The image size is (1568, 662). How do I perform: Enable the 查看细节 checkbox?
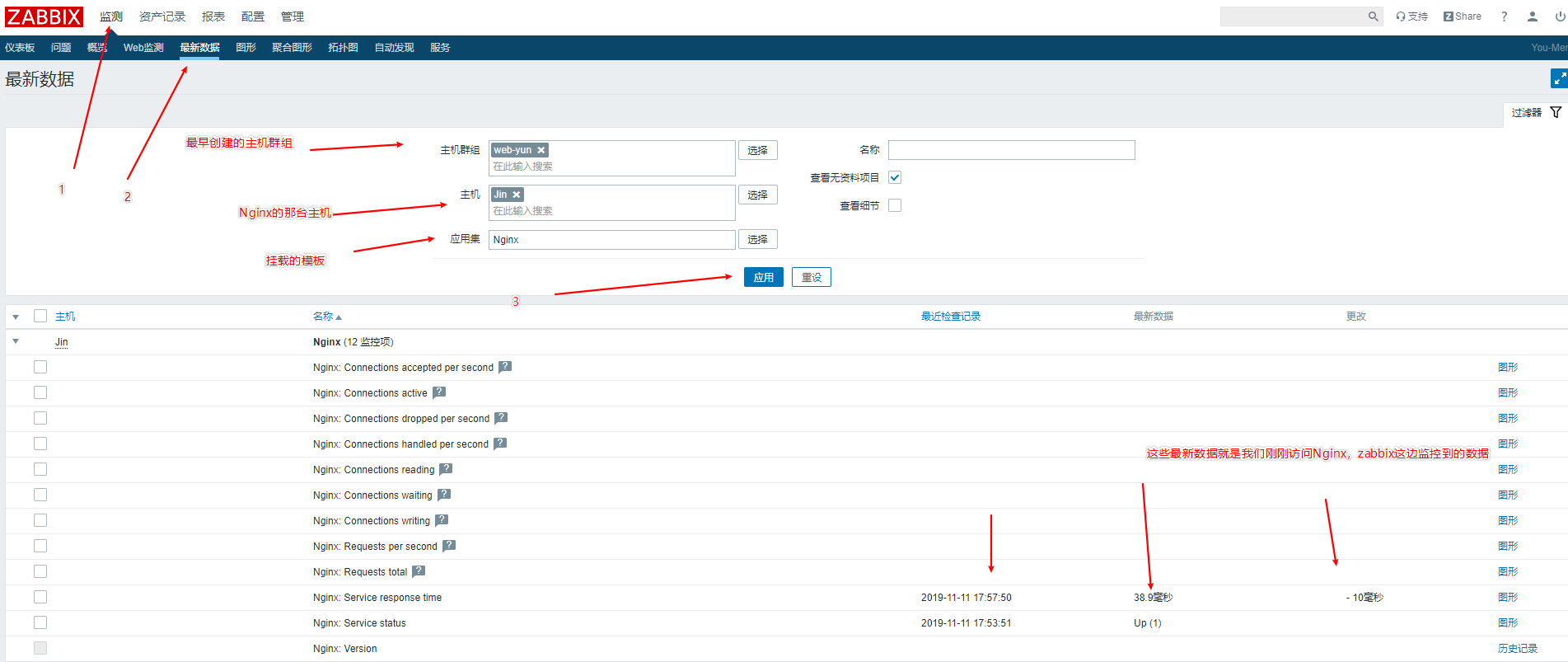[x=895, y=205]
